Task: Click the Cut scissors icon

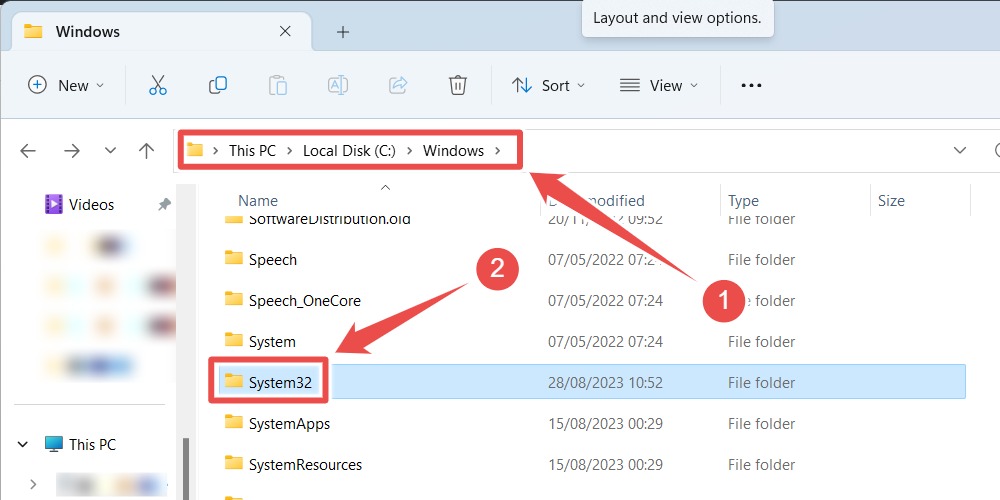Action: [x=158, y=85]
